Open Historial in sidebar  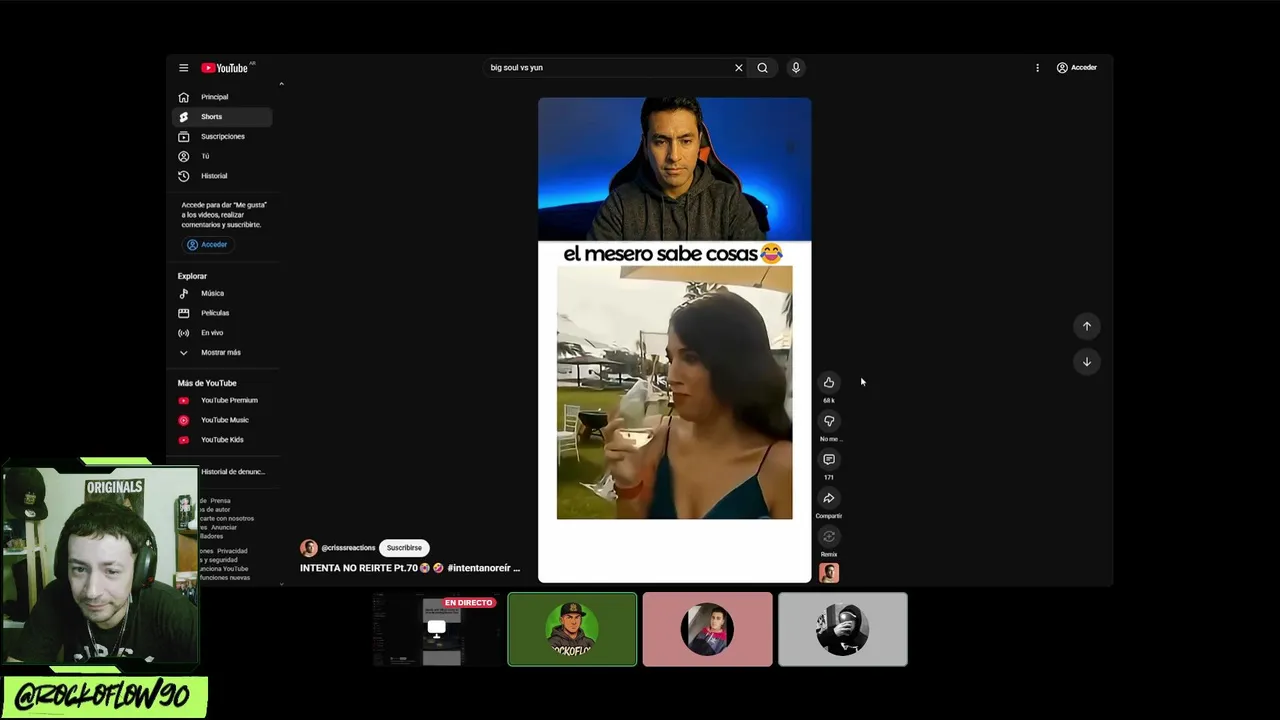(x=223, y=176)
